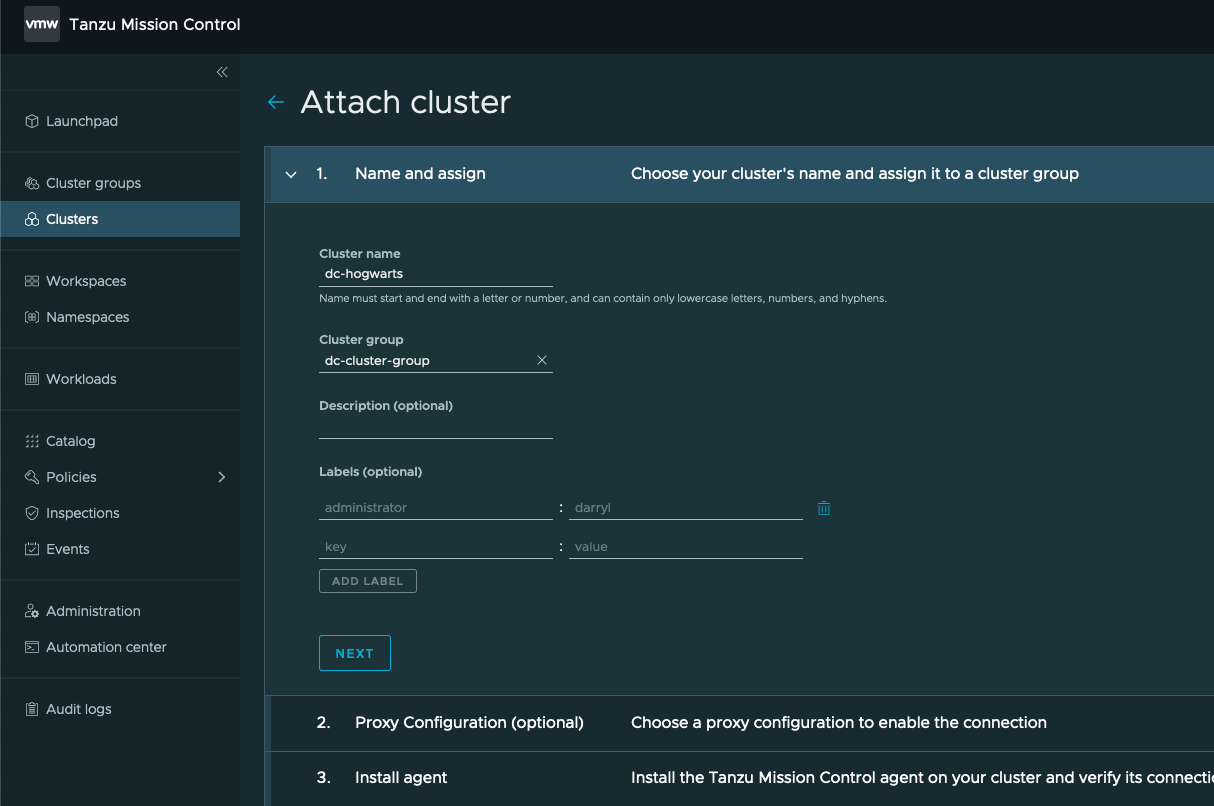
Task: Click the Namespaces icon in sidebar
Action: click(32, 317)
